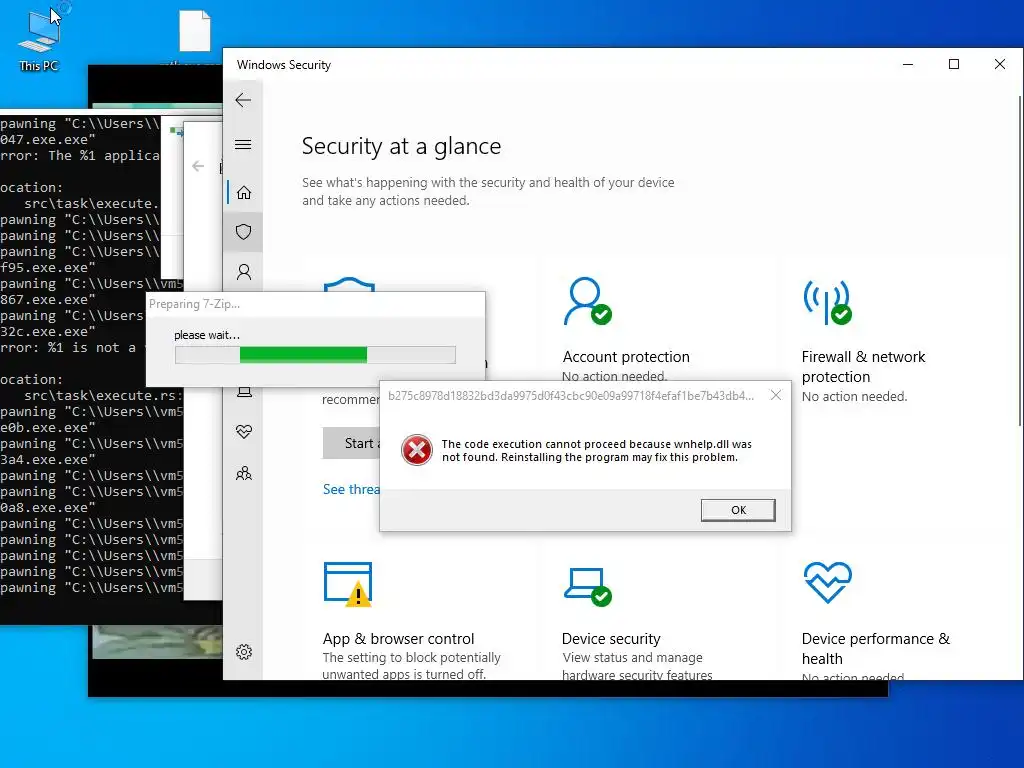Click the Account protection tile icon
Viewport: 1024px width, 768px height.
coord(587,301)
